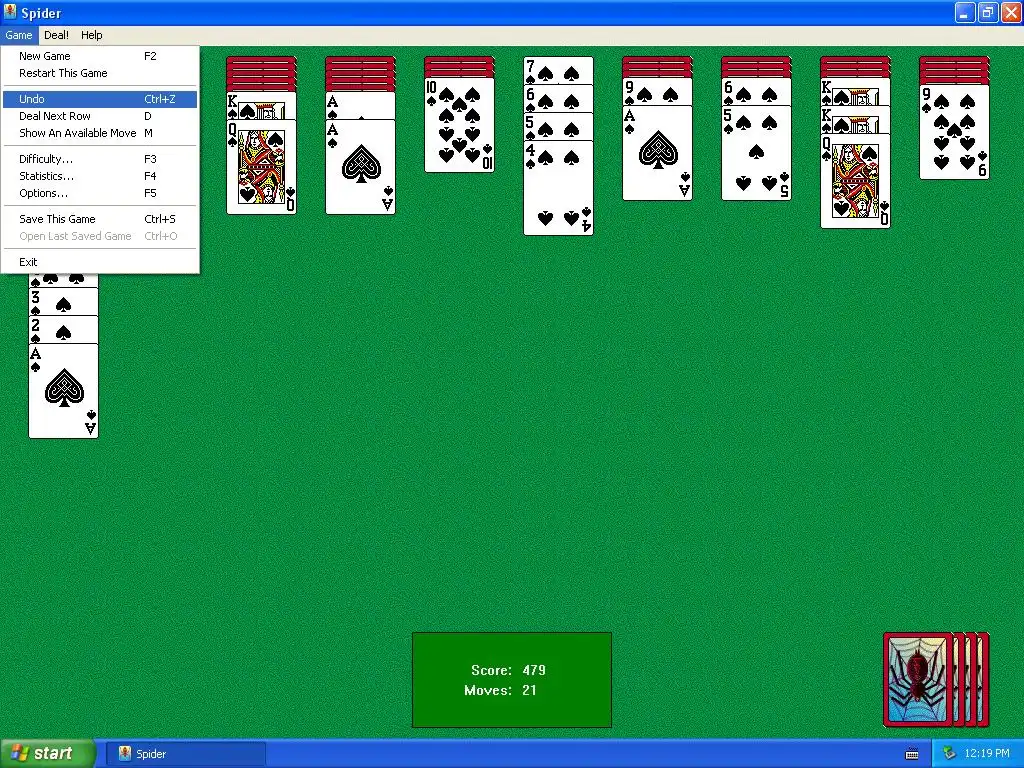Click the 3 of spades in first column
This screenshot has height=768, width=1024.
(x=63, y=302)
